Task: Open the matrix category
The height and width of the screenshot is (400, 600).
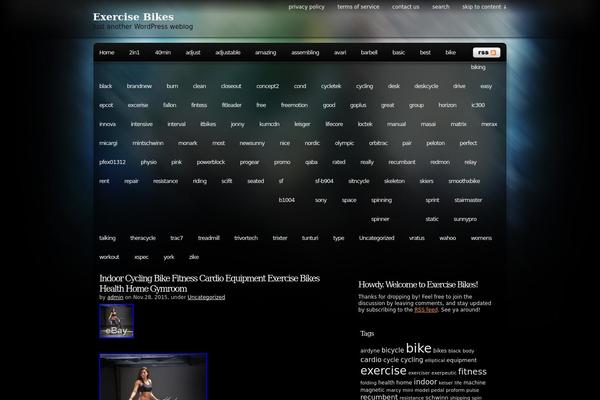Action: pos(458,124)
